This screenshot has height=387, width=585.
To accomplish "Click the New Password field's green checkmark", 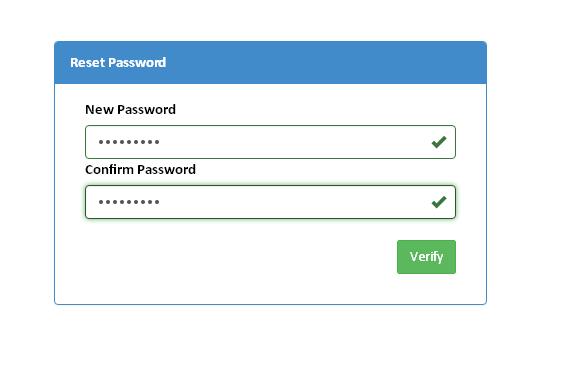I will [439, 142].
